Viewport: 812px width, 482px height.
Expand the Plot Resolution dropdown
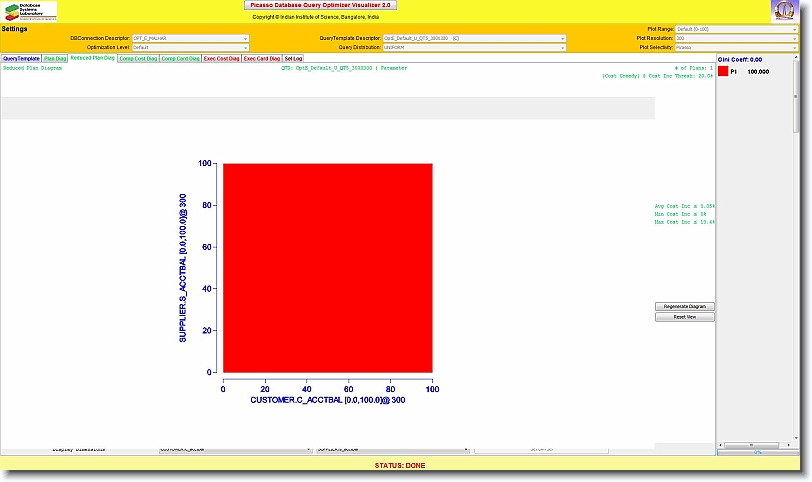(x=737, y=38)
